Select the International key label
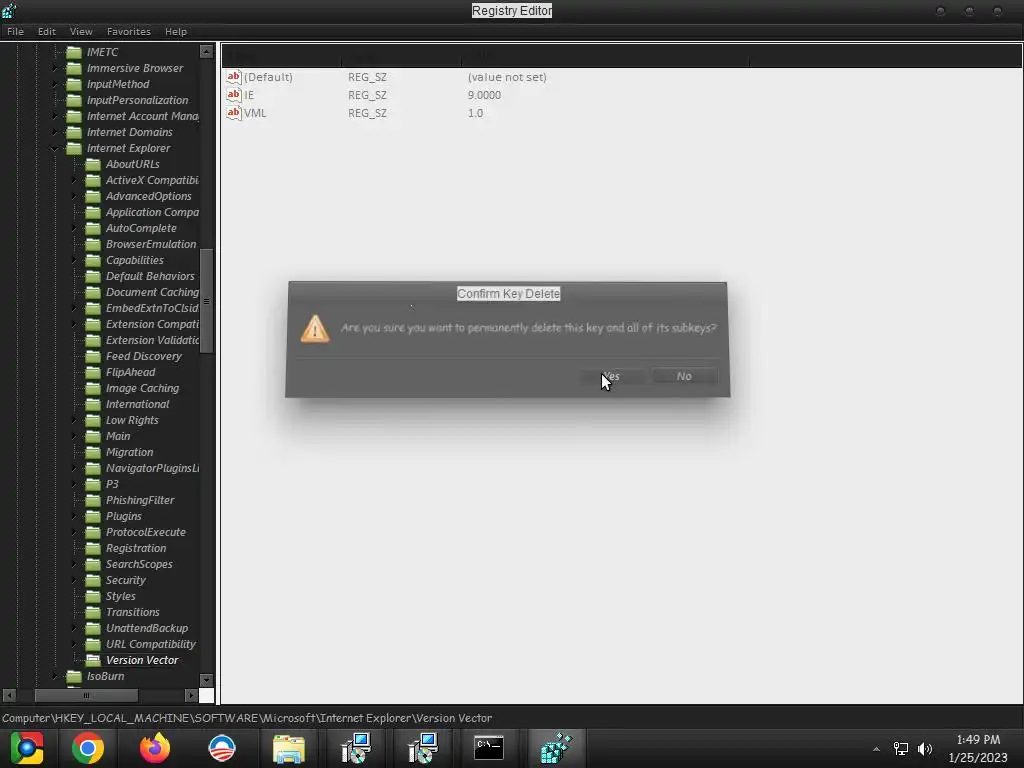Screen dimensions: 1024x768 pos(137,404)
